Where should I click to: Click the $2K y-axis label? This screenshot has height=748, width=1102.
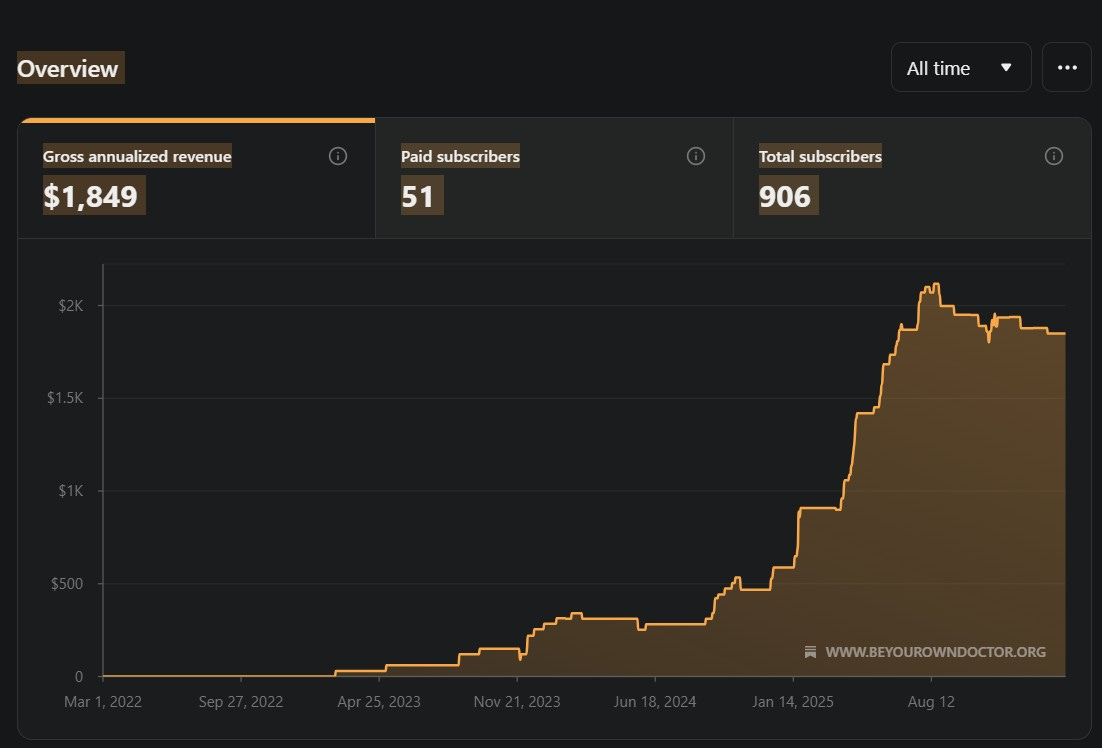click(70, 306)
